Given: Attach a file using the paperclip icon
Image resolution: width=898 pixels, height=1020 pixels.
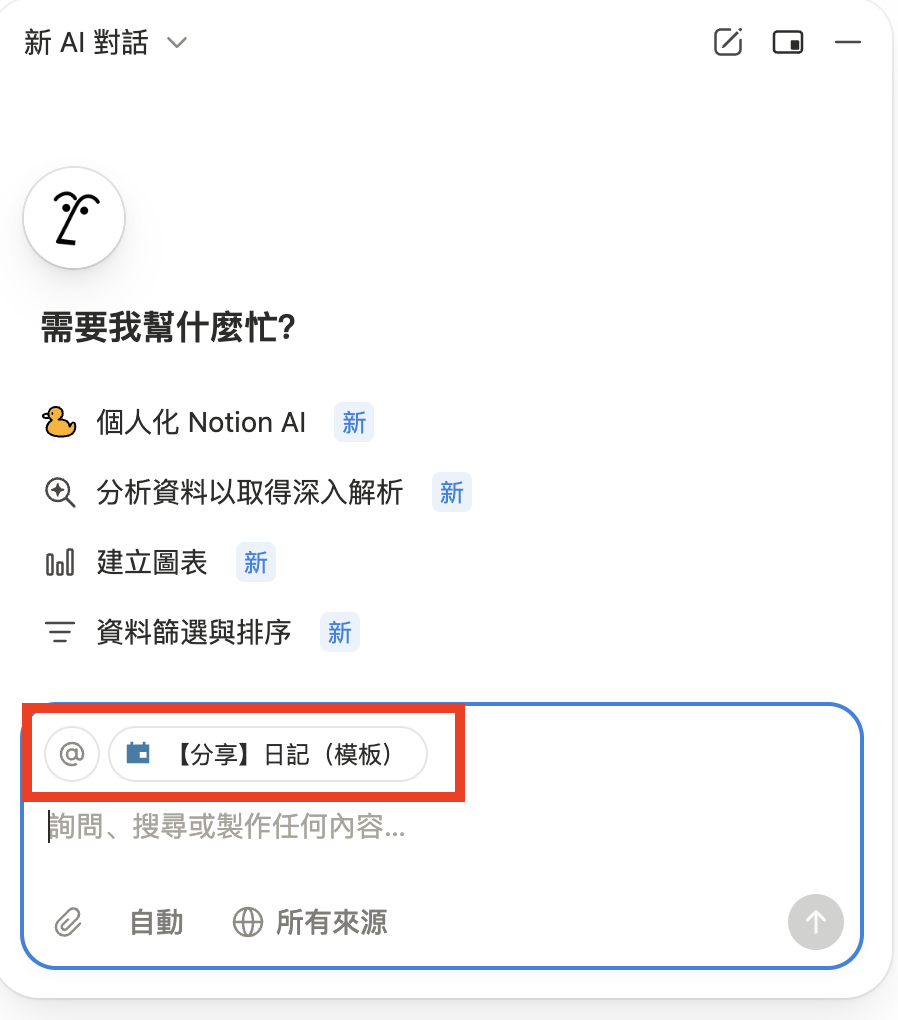Looking at the screenshot, I should point(67,921).
